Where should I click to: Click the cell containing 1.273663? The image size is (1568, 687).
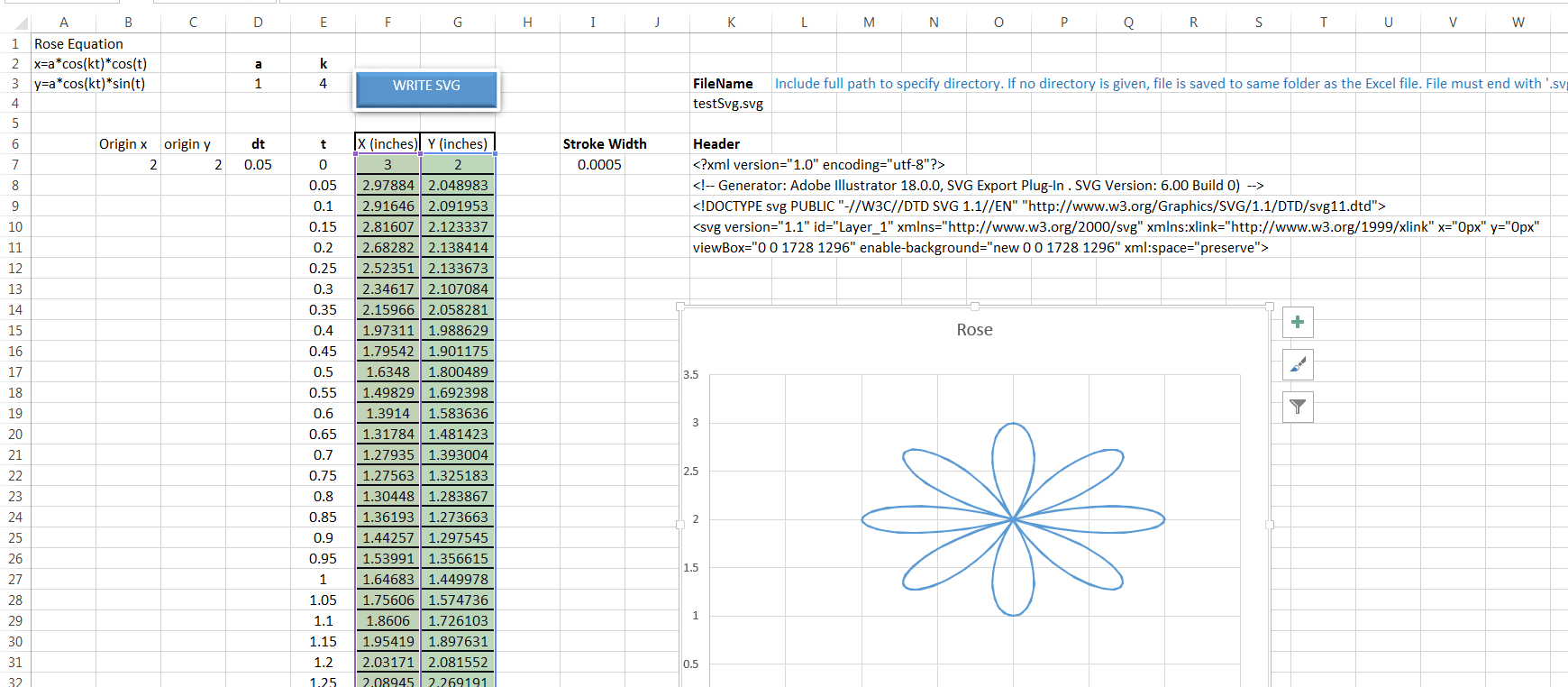(x=458, y=518)
